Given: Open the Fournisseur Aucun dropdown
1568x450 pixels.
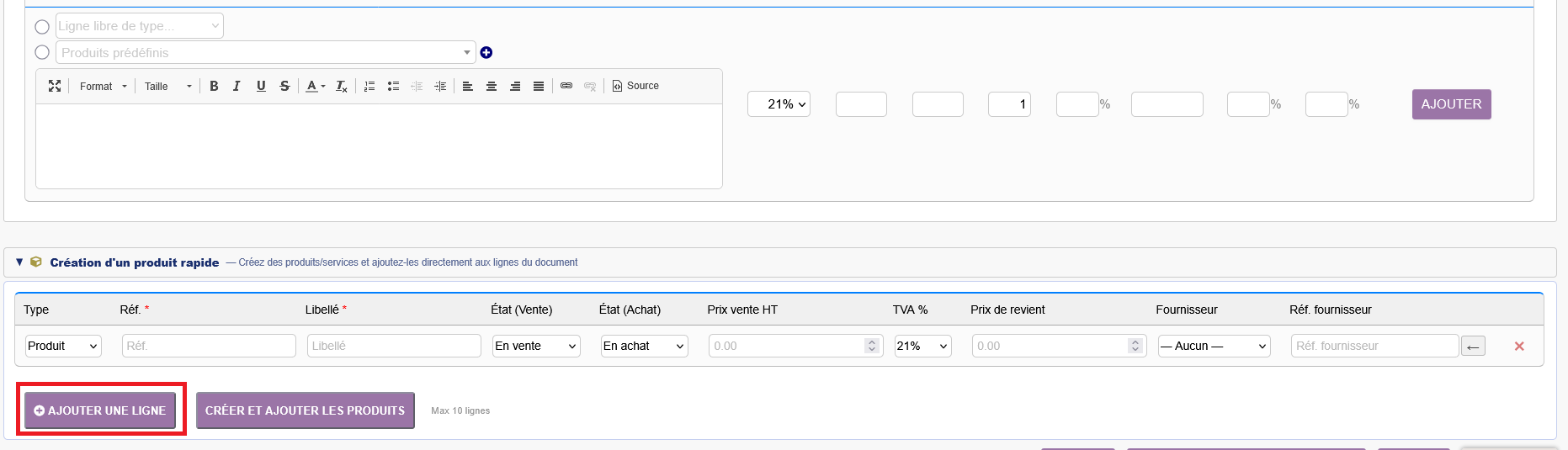Looking at the screenshot, I should click(1214, 346).
